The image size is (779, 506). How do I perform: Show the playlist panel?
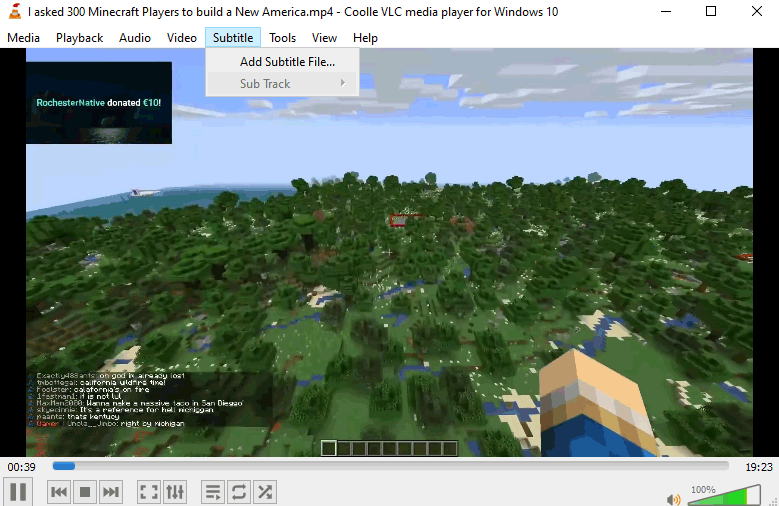pyautogui.click(x=212, y=491)
